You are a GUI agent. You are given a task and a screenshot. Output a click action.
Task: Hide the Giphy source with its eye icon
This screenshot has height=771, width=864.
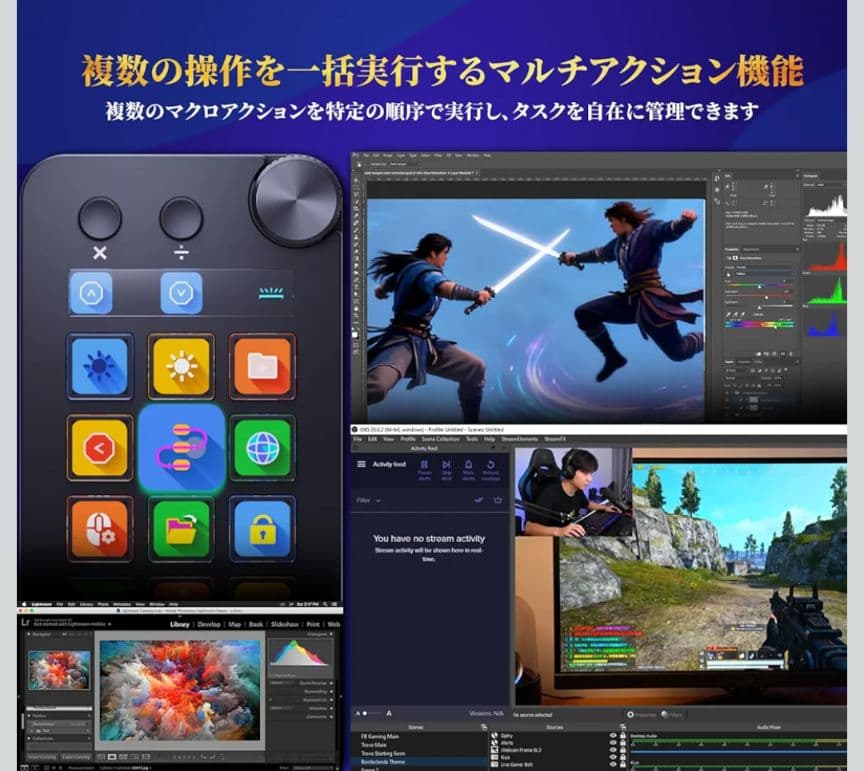[x=613, y=735]
